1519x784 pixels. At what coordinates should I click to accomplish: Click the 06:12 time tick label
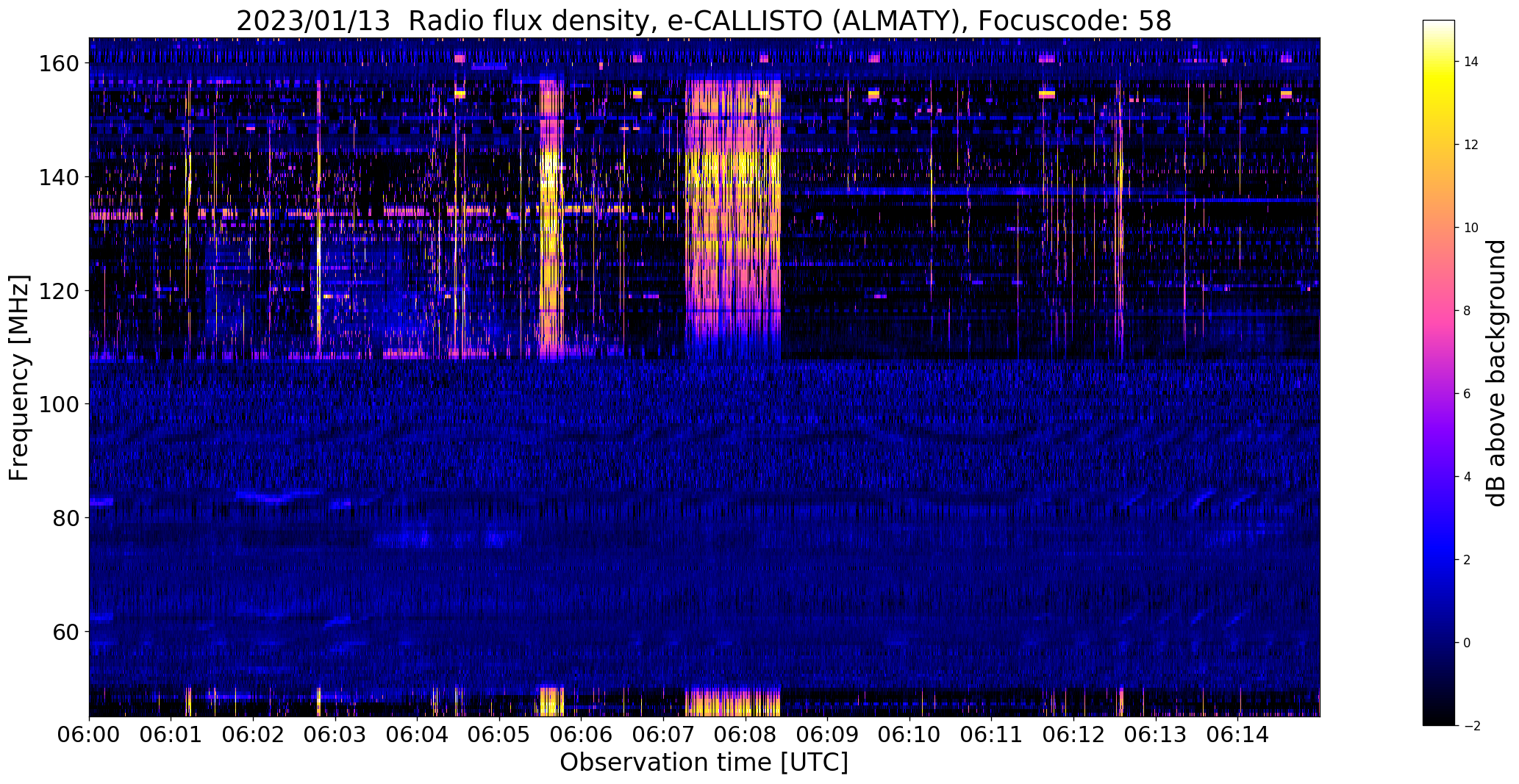tap(1074, 733)
